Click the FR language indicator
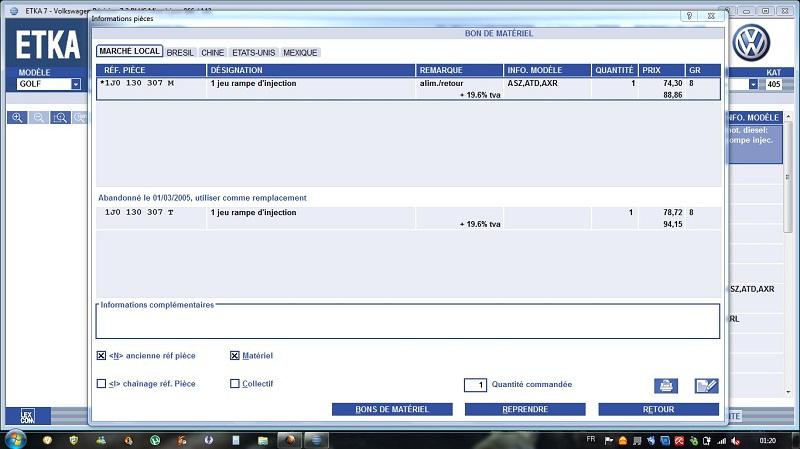Image resolution: width=800 pixels, height=449 pixels. tap(591, 439)
